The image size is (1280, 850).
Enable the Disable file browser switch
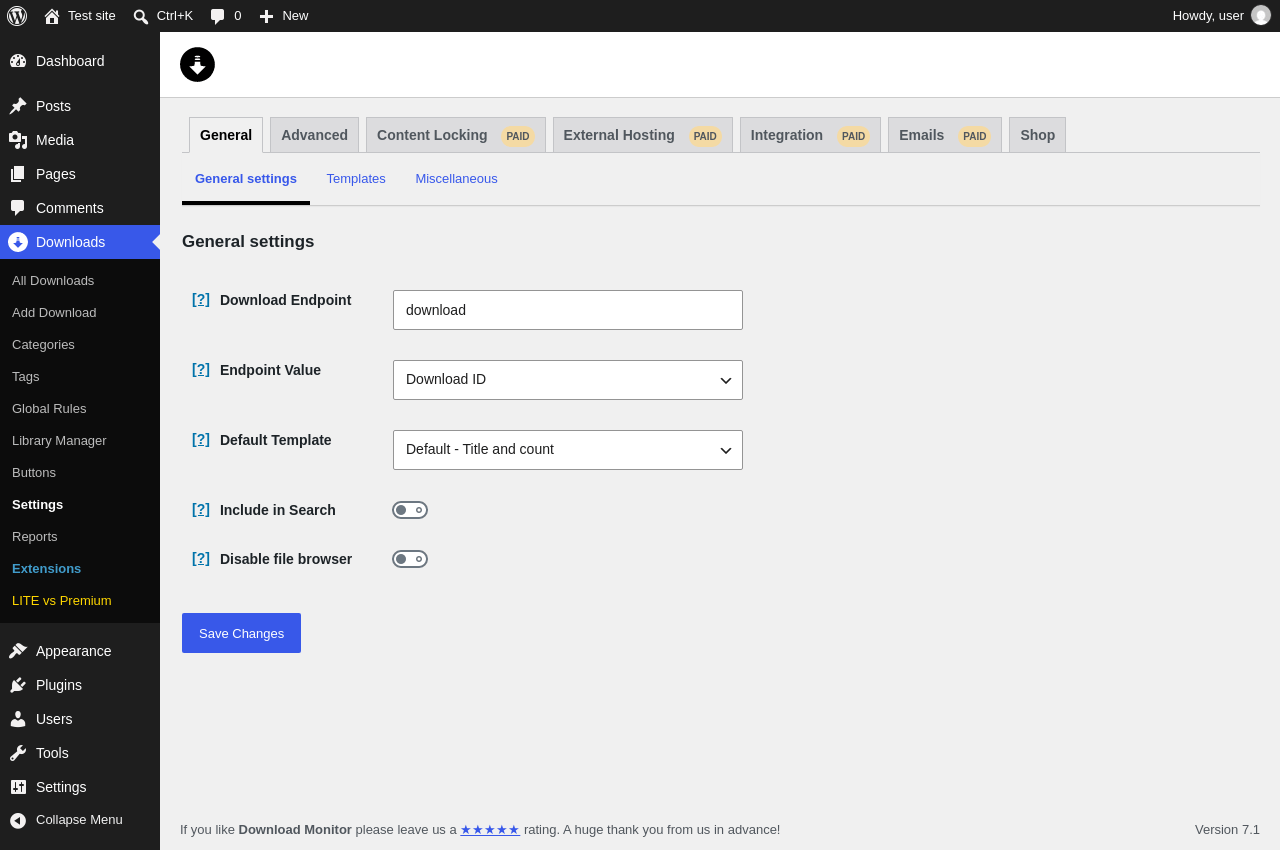(410, 559)
